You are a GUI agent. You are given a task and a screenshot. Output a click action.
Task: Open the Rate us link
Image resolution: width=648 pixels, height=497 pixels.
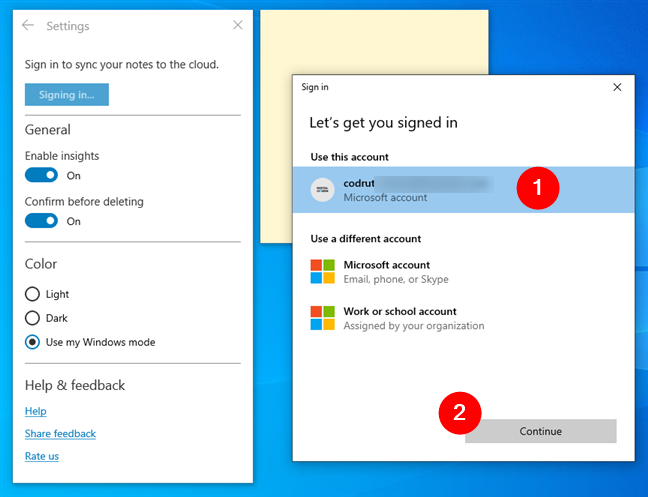pyautogui.click(x=42, y=456)
